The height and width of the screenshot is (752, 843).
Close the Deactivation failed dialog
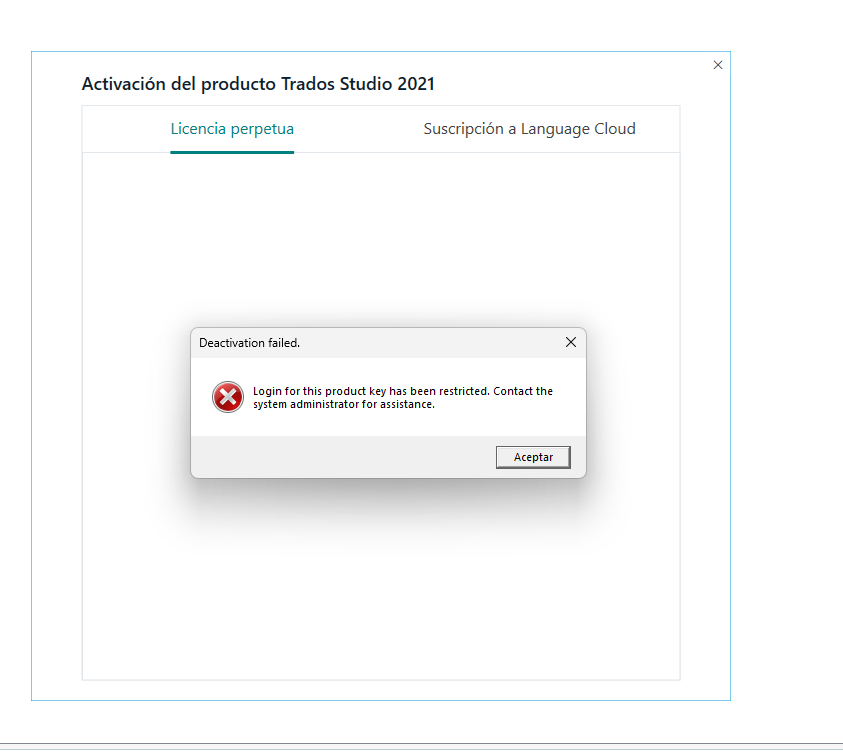(571, 342)
